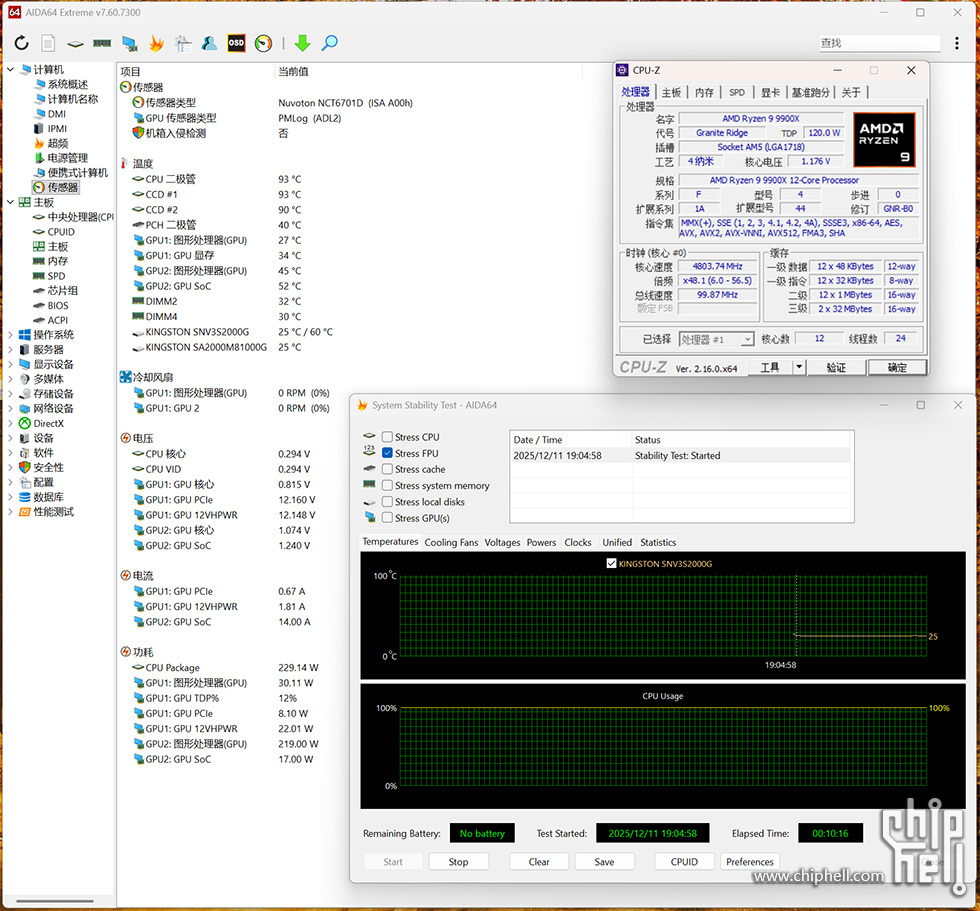
Task: Click the memory module toolbar icon
Action: click(102, 43)
